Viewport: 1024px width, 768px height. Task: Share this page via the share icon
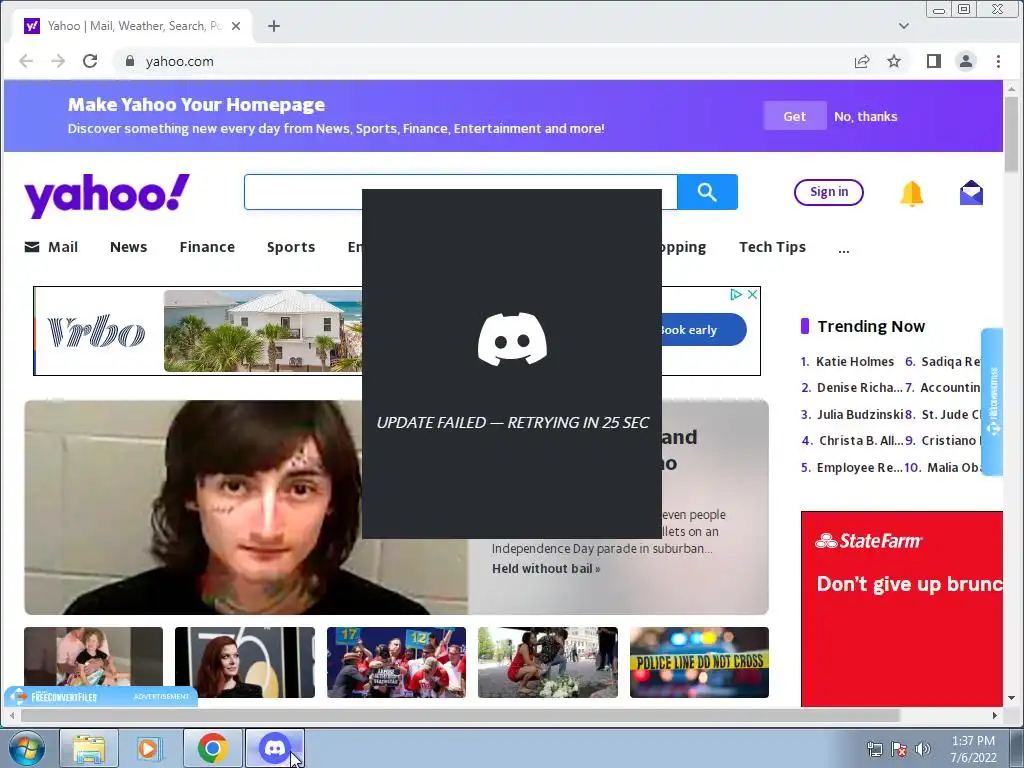point(862,61)
